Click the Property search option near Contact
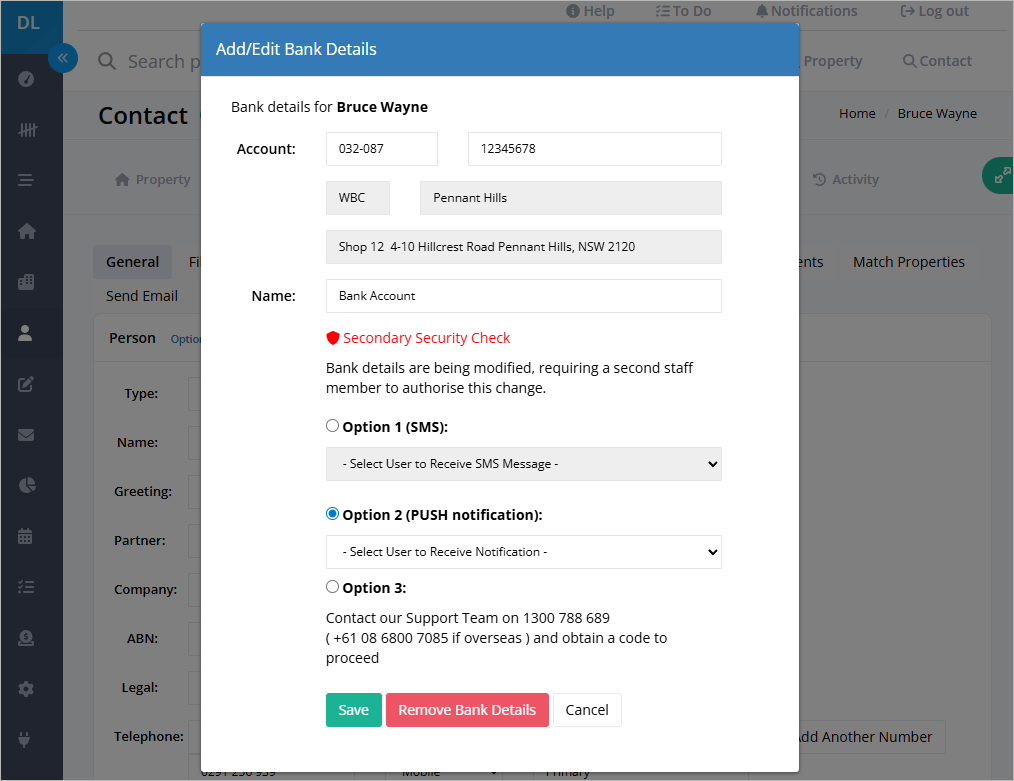This screenshot has height=781, width=1014. [832, 61]
